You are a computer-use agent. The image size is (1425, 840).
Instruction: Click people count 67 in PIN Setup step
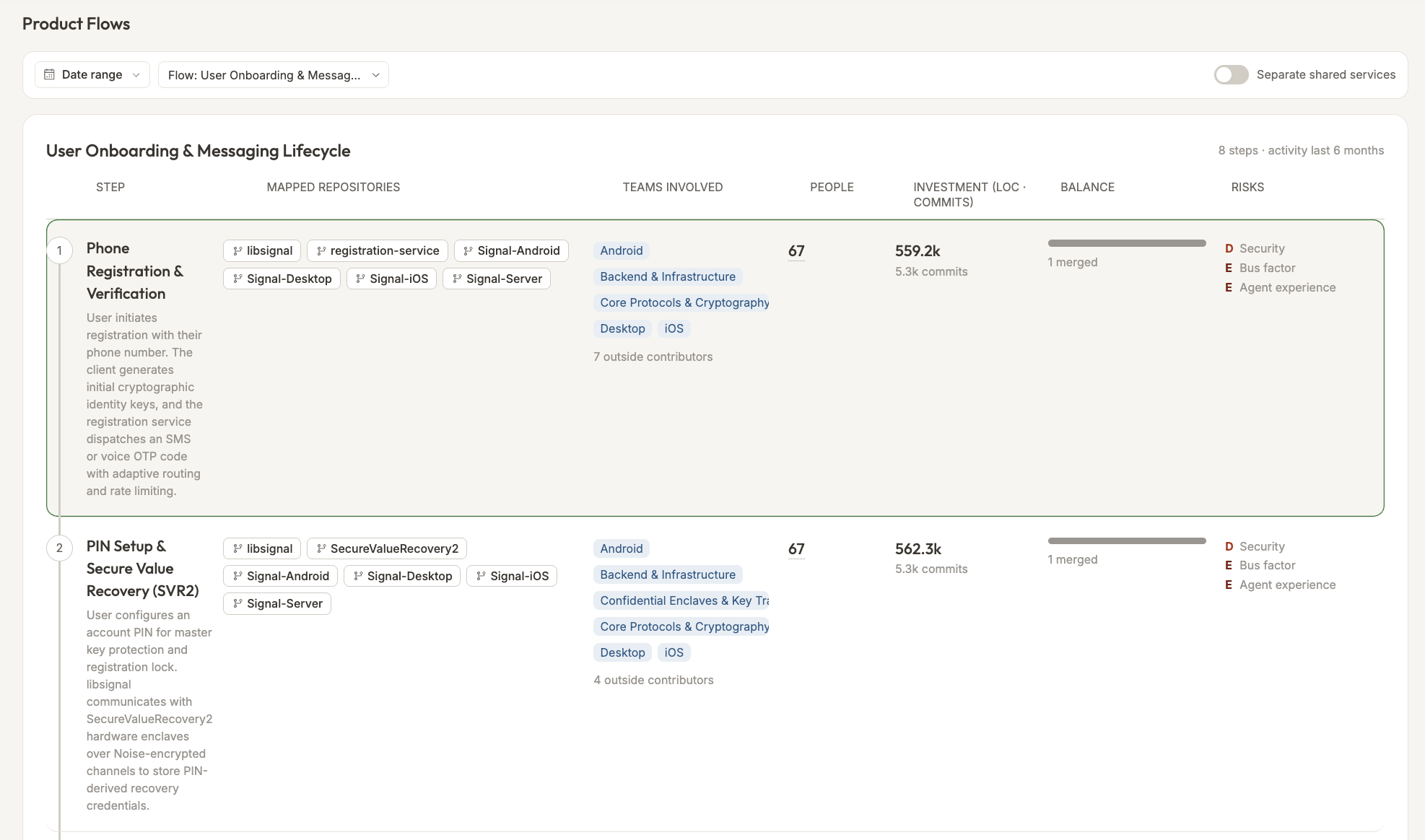[x=796, y=549]
